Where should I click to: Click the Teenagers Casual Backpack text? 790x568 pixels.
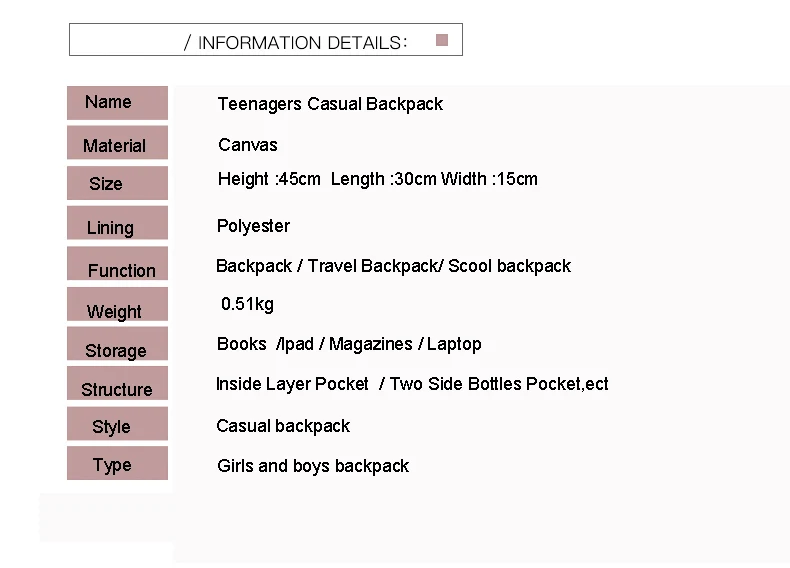pos(330,104)
